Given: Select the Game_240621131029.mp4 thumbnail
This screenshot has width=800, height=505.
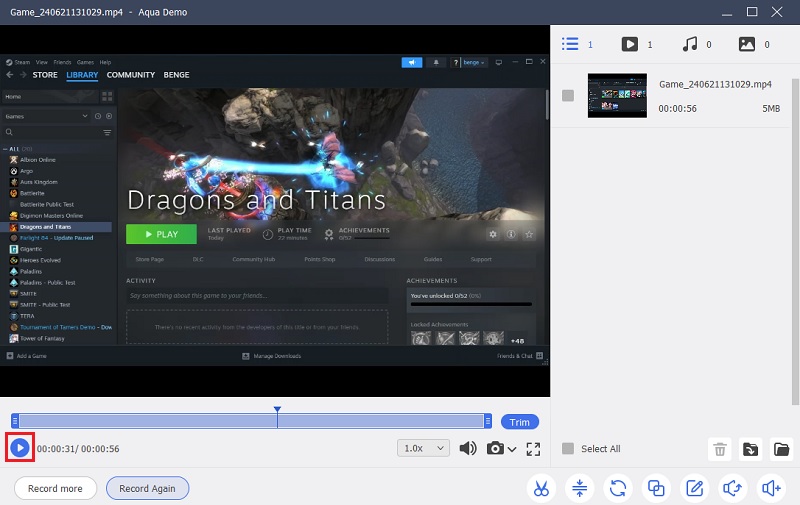Looking at the screenshot, I should click(617, 95).
